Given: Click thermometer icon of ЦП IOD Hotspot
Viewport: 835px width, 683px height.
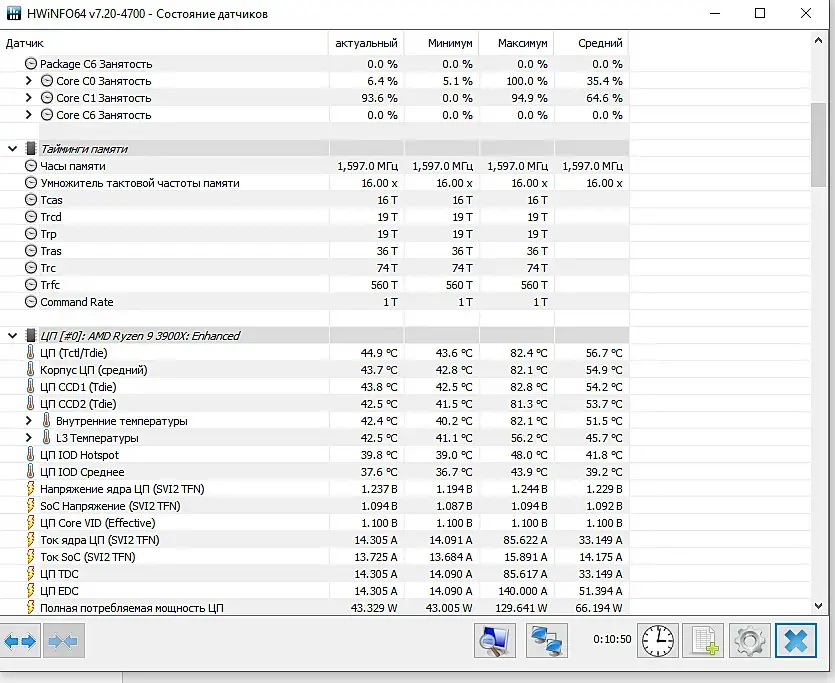Looking at the screenshot, I should (x=30, y=455).
